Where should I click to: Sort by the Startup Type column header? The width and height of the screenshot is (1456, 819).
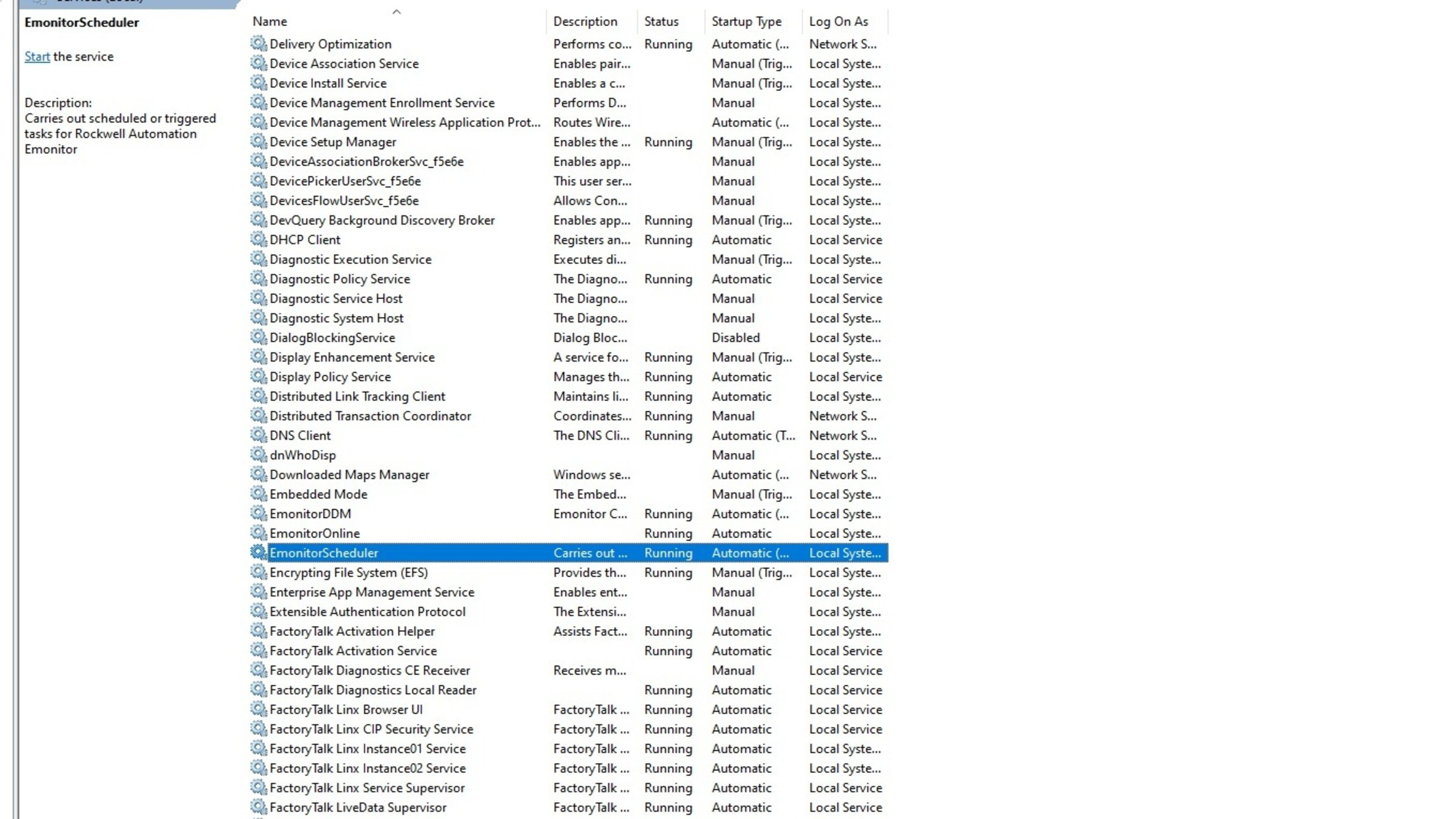click(753, 21)
